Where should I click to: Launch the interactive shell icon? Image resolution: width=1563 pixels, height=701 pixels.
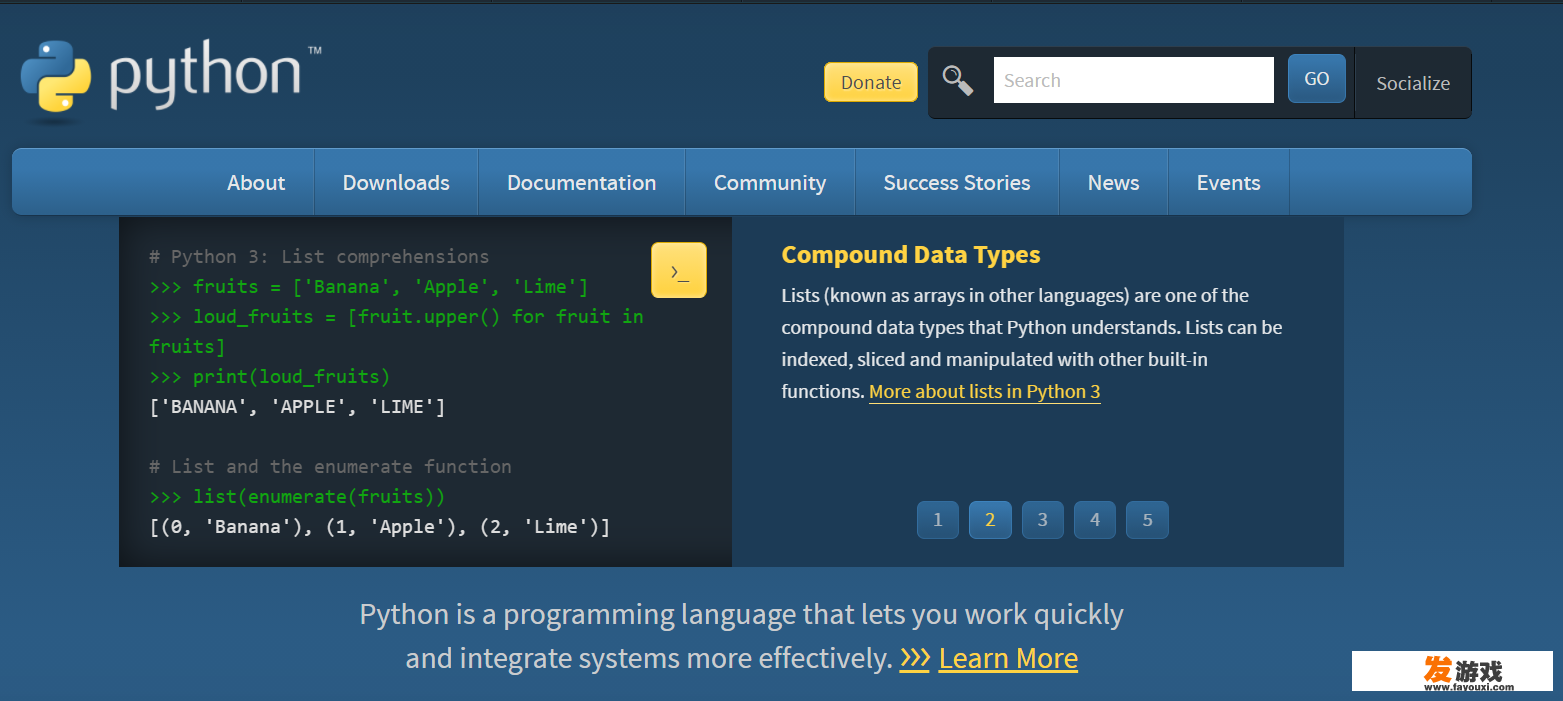[x=679, y=270]
